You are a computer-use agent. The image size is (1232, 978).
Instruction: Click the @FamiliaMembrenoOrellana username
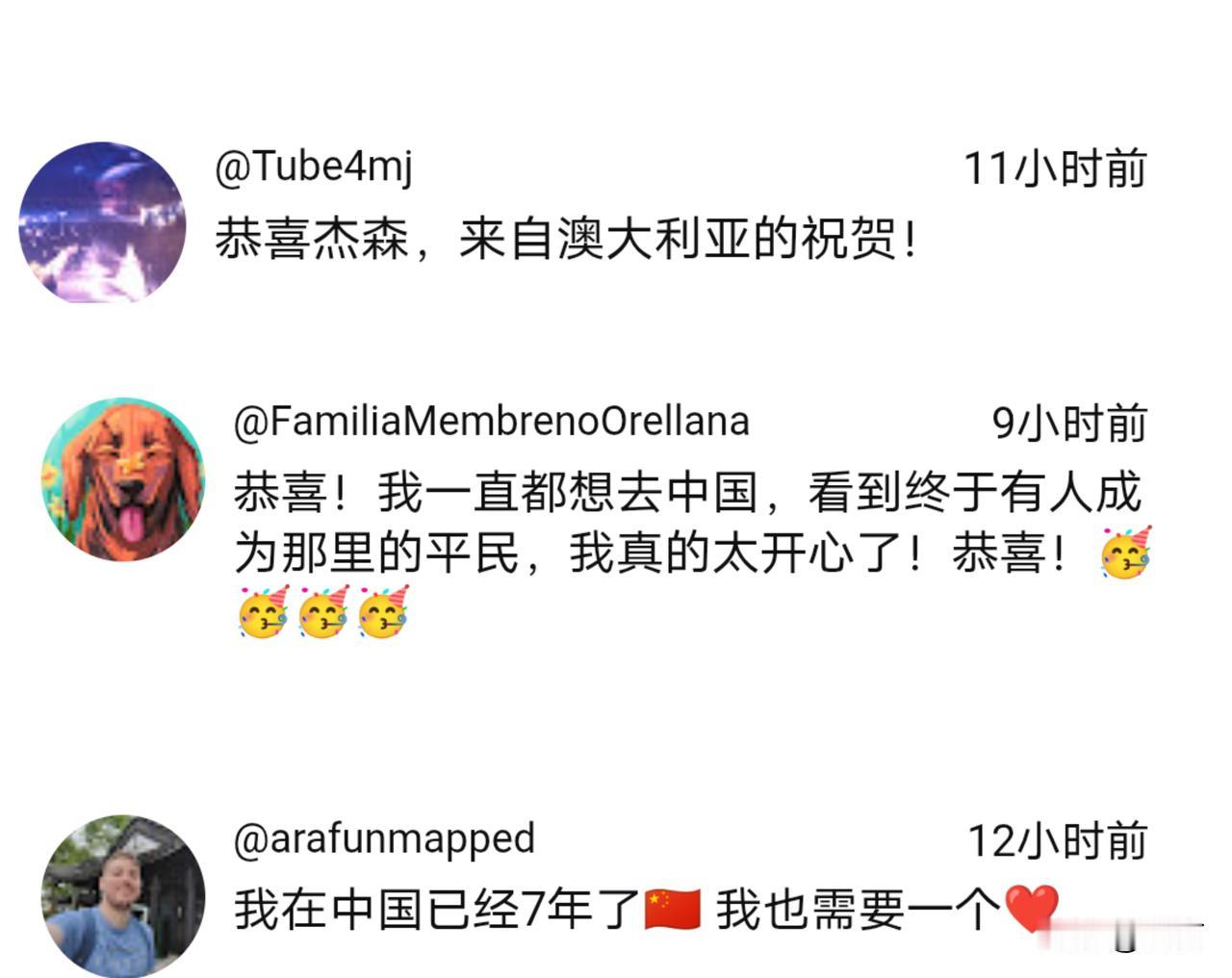(x=491, y=422)
